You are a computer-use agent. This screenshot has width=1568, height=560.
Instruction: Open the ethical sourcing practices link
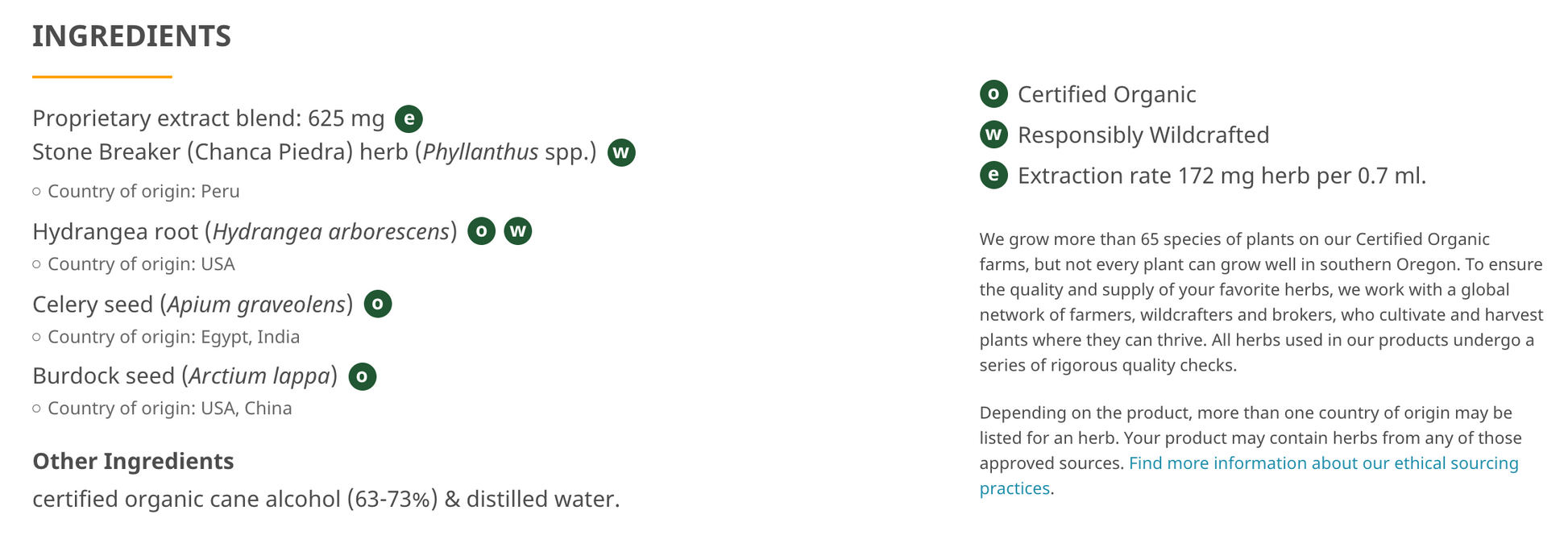click(1323, 463)
